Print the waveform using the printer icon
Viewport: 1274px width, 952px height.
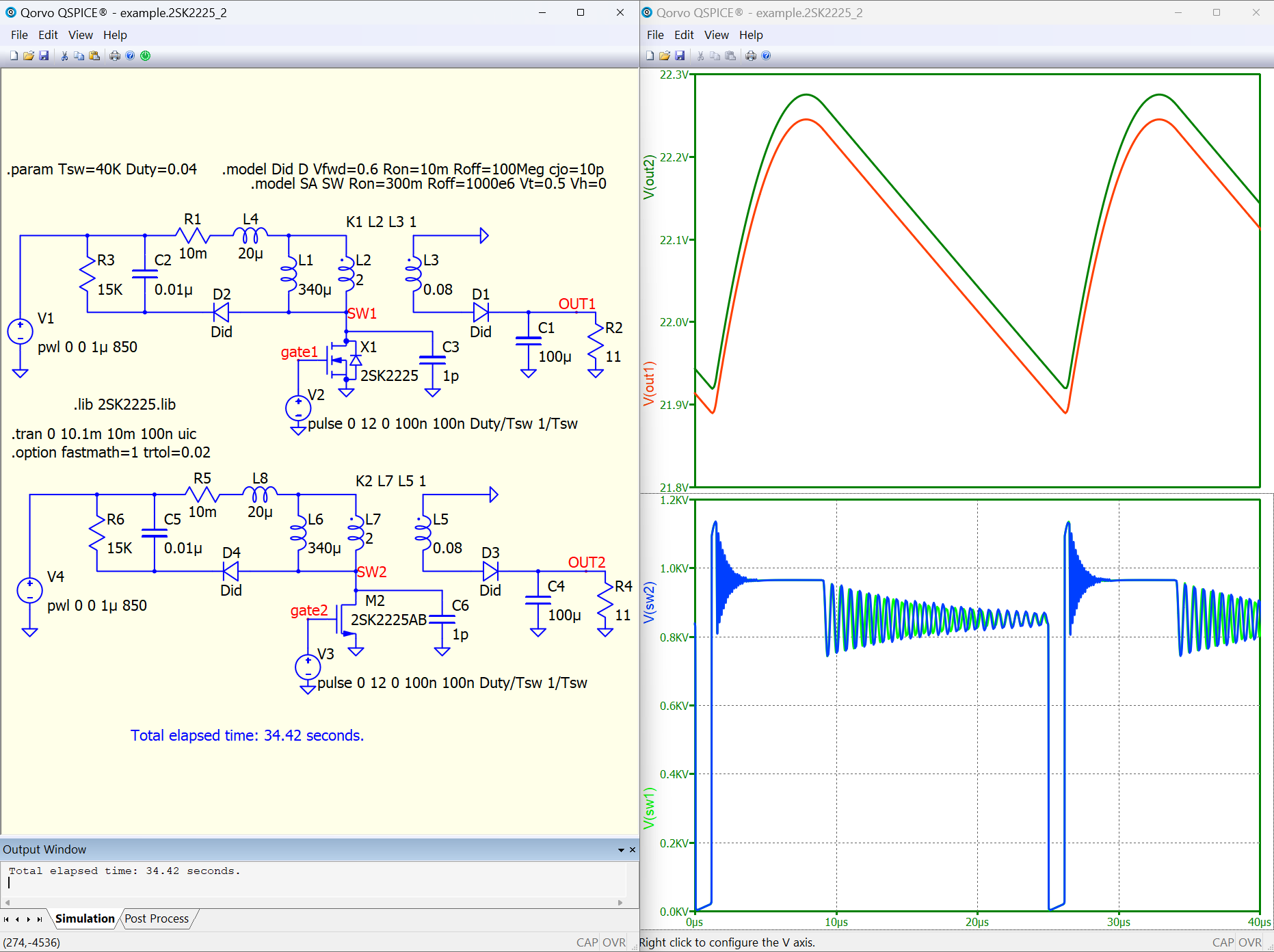point(751,56)
